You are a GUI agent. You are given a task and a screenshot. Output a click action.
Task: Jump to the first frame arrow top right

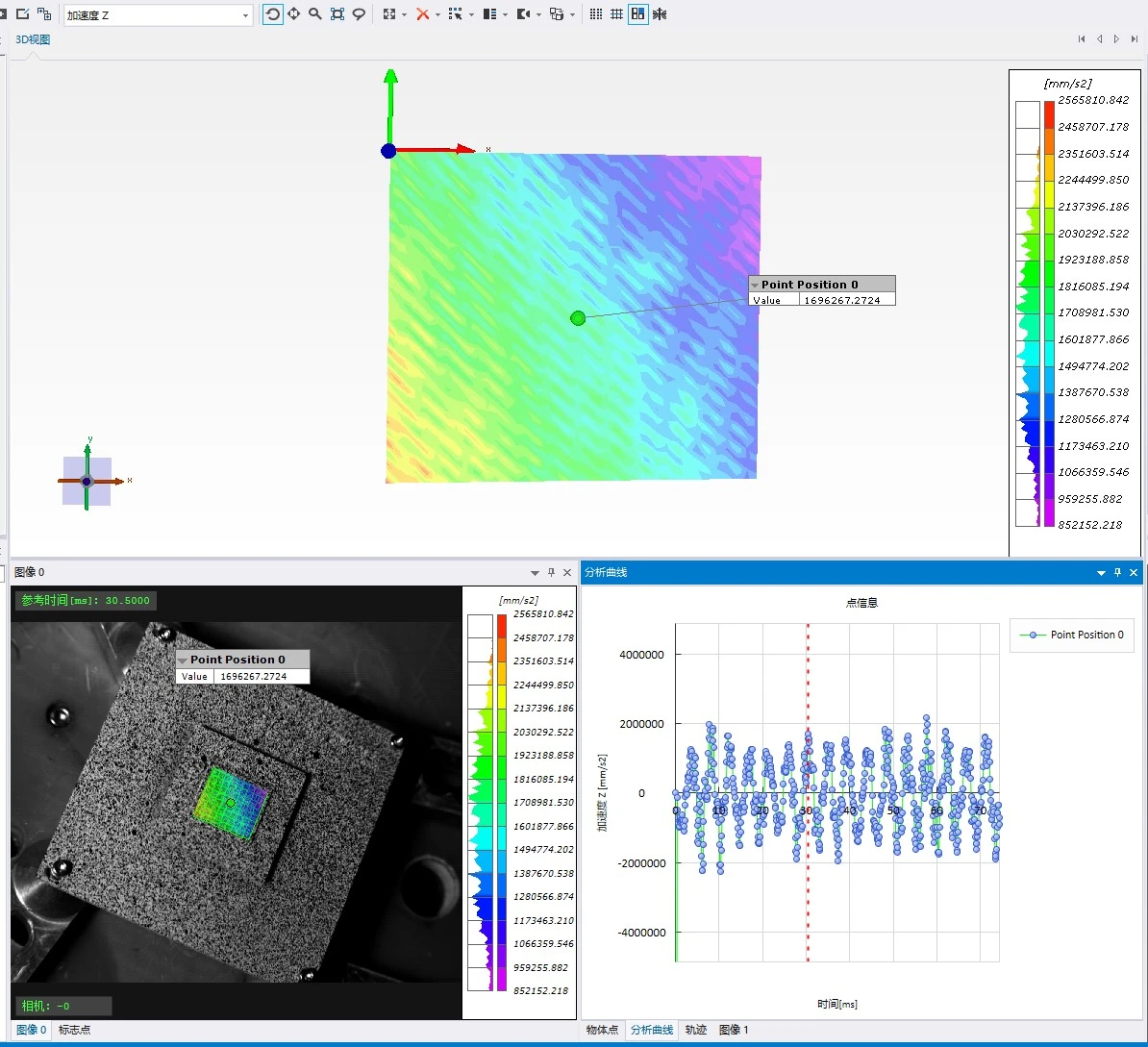(1082, 39)
